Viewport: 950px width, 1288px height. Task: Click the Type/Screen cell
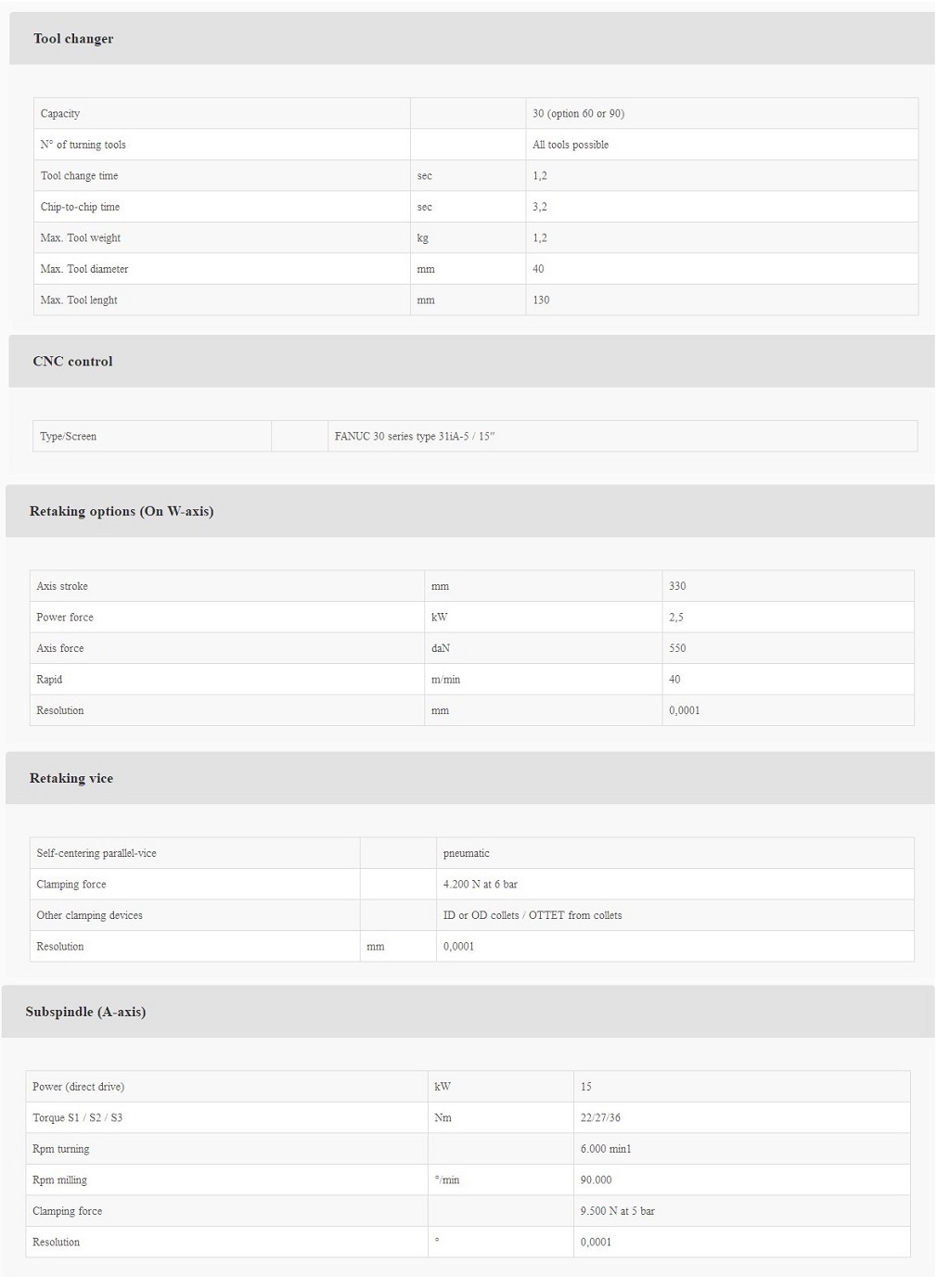(69, 437)
